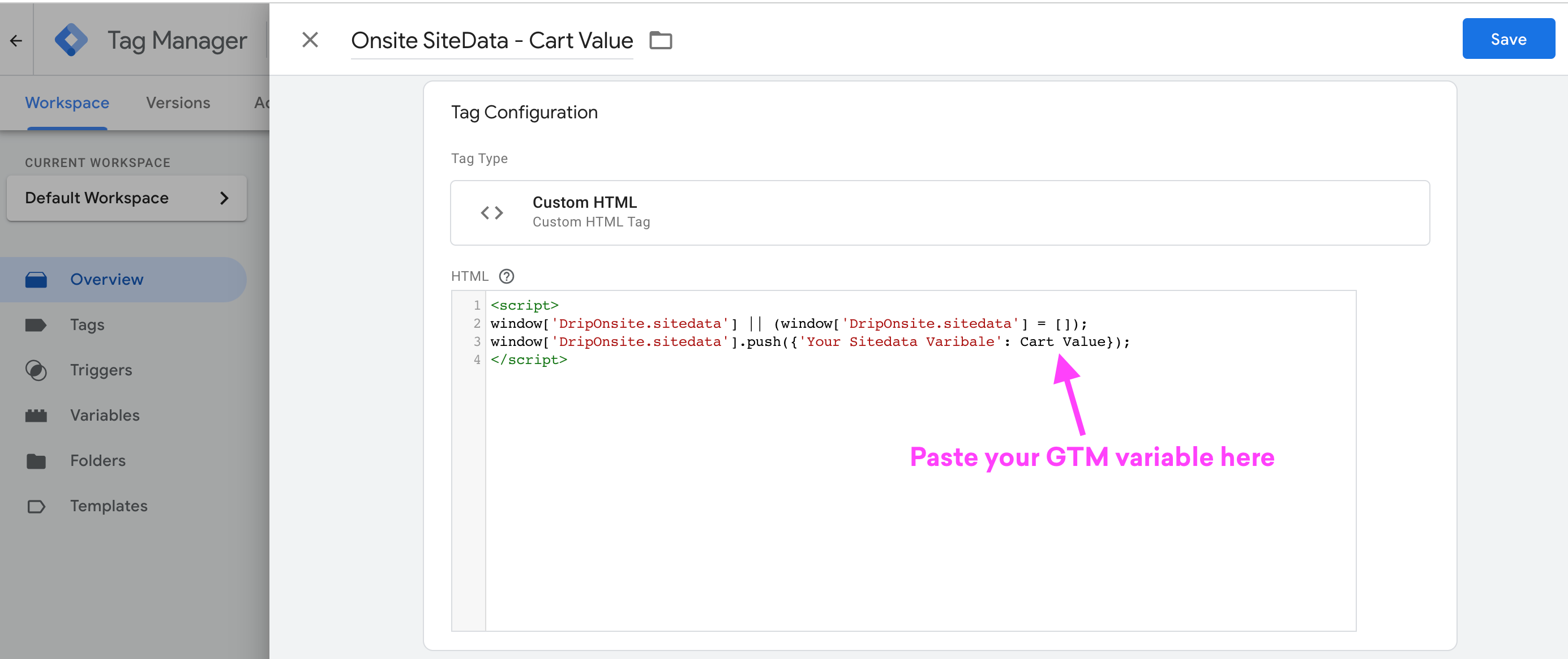
Task: Click the Tags label icon in sidebar
Action: (x=36, y=324)
